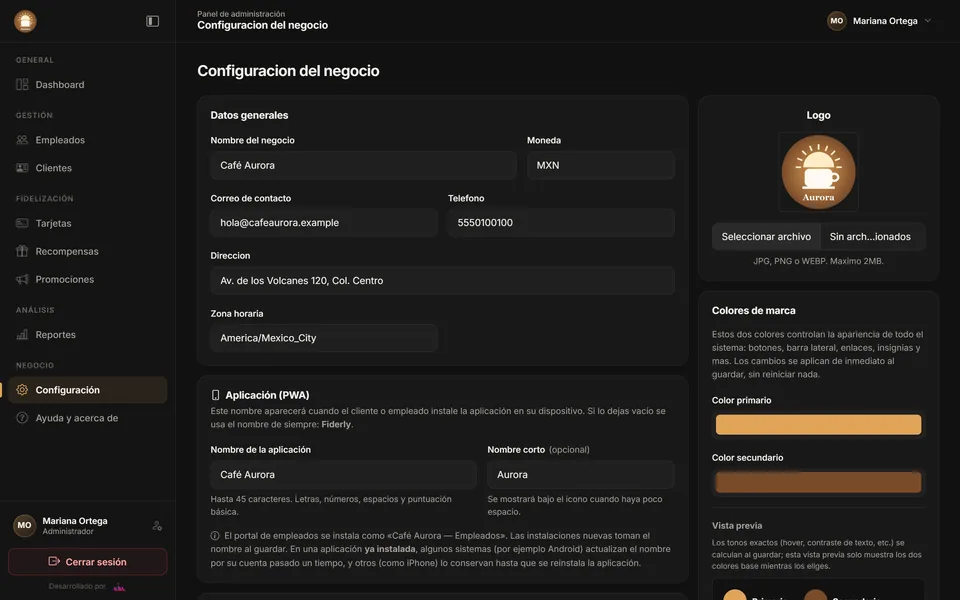This screenshot has height=600, width=960.
Task: Click 'Administrador' role text in sidebar footer
Action: click(x=68, y=531)
